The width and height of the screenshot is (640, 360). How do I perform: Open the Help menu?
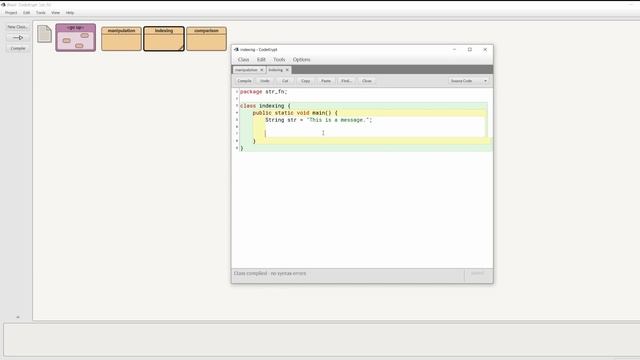coord(70,13)
